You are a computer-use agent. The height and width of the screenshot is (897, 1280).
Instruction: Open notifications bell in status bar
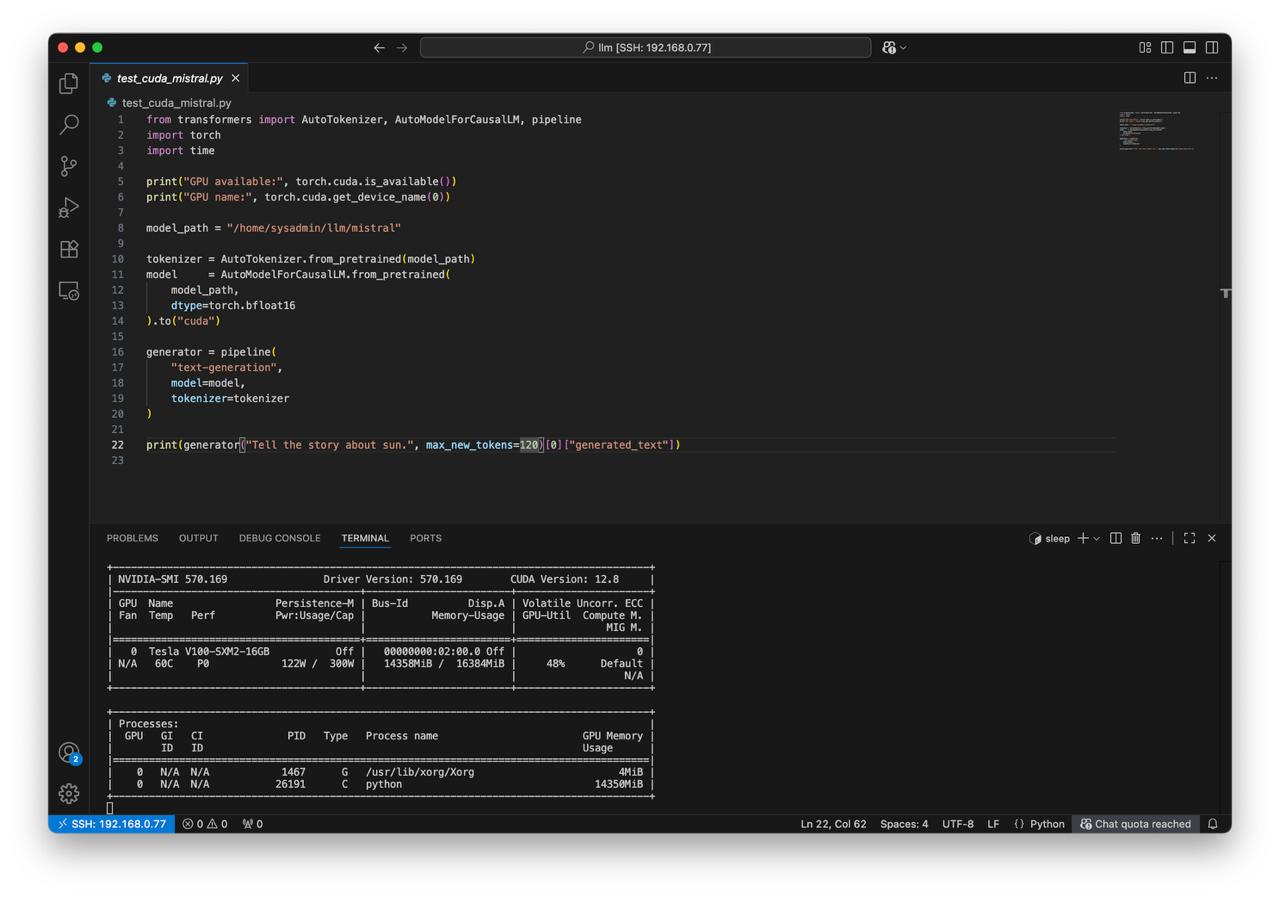(1213, 824)
